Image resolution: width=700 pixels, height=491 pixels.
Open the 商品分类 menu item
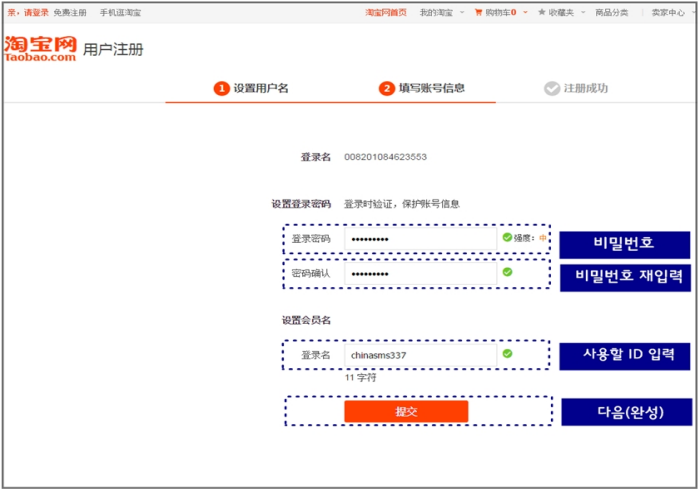pyautogui.click(x=612, y=12)
